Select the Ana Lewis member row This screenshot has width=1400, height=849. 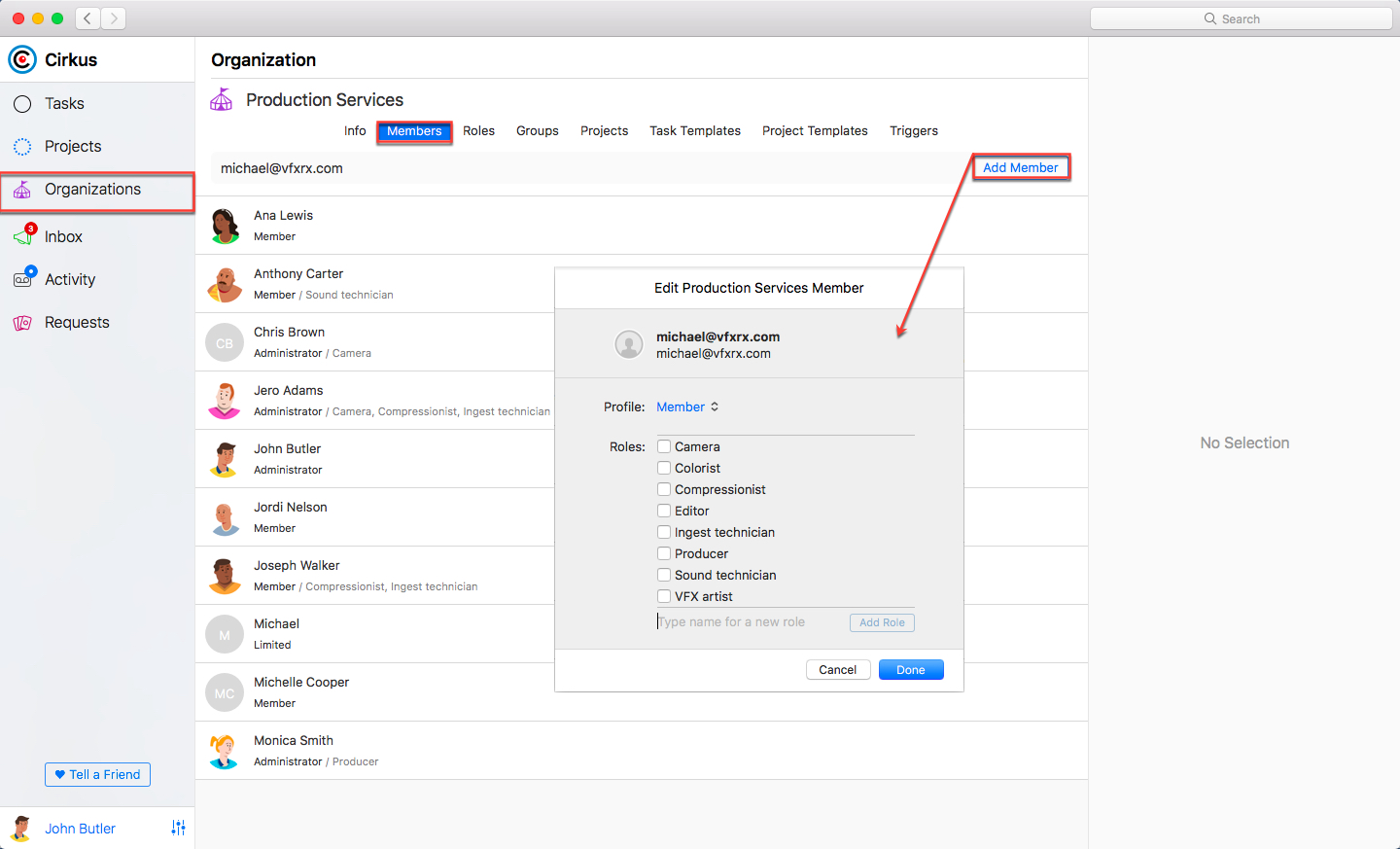[642, 226]
